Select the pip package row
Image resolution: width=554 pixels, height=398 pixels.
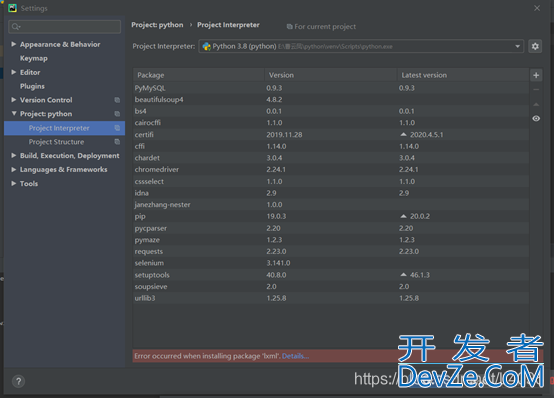(x=331, y=216)
